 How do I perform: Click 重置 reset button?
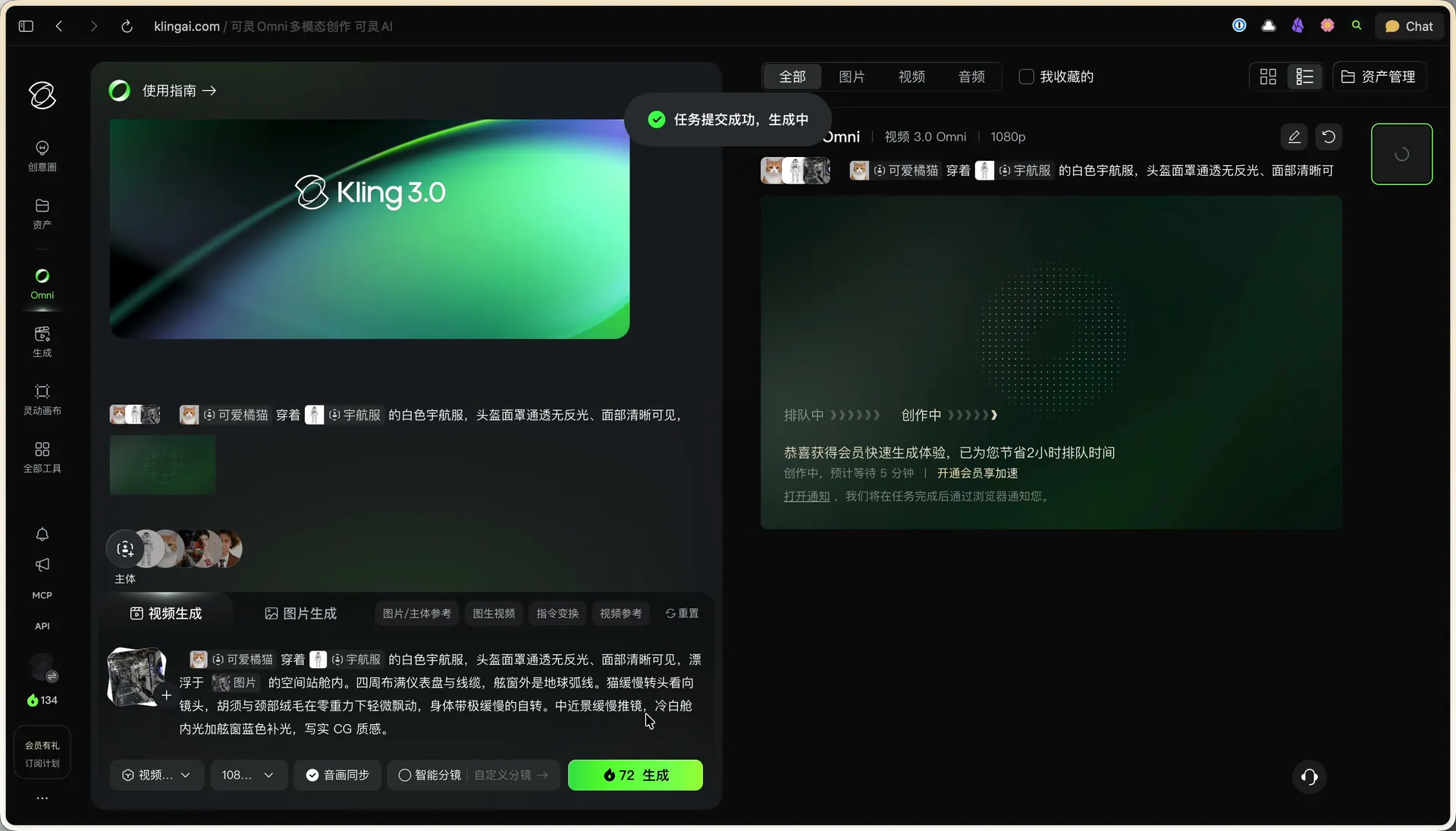pyautogui.click(x=682, y=613)
